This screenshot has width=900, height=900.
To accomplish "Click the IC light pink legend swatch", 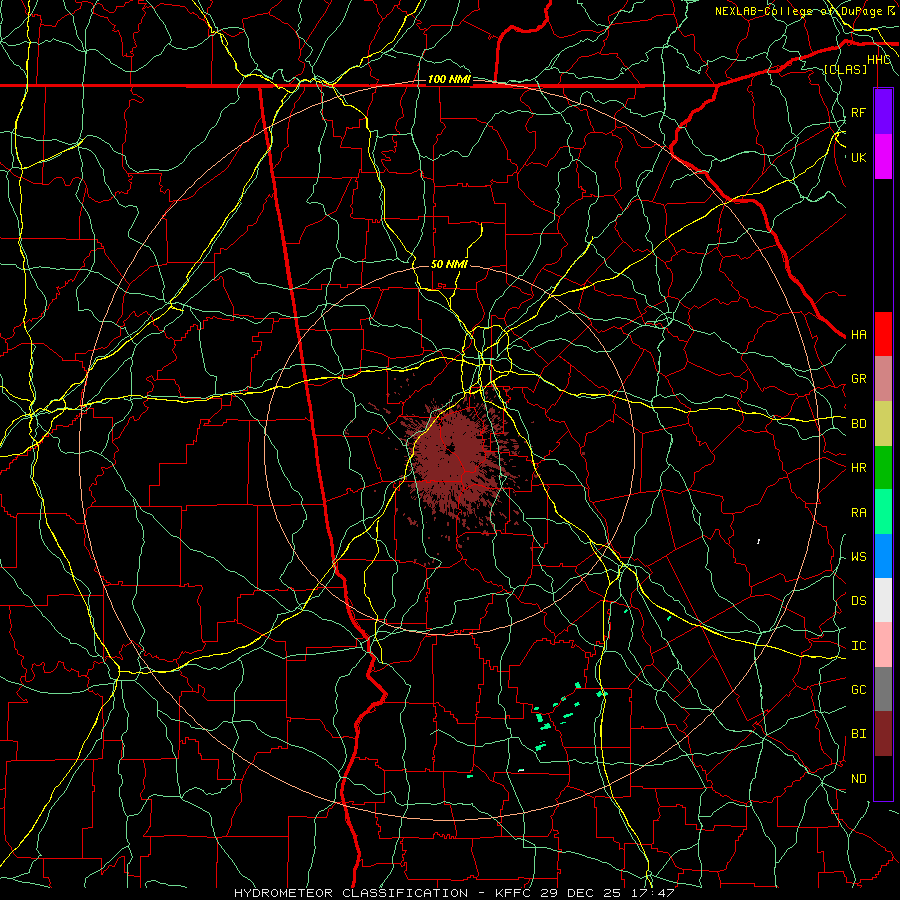I will pyautogui.click(x=883, y=645).
